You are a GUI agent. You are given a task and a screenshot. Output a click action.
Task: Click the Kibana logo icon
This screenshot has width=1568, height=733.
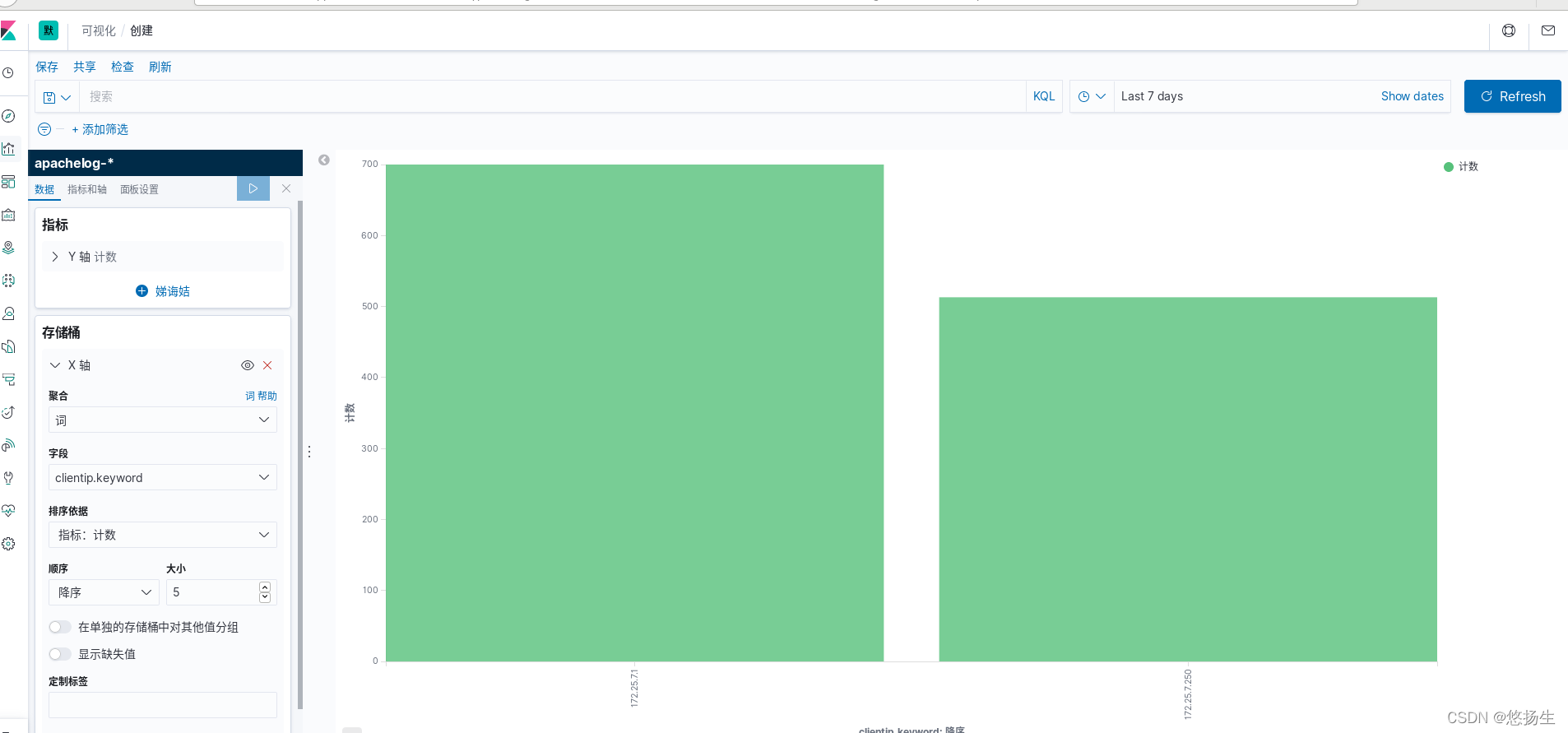pyautogui.click(x=8, y=31)
